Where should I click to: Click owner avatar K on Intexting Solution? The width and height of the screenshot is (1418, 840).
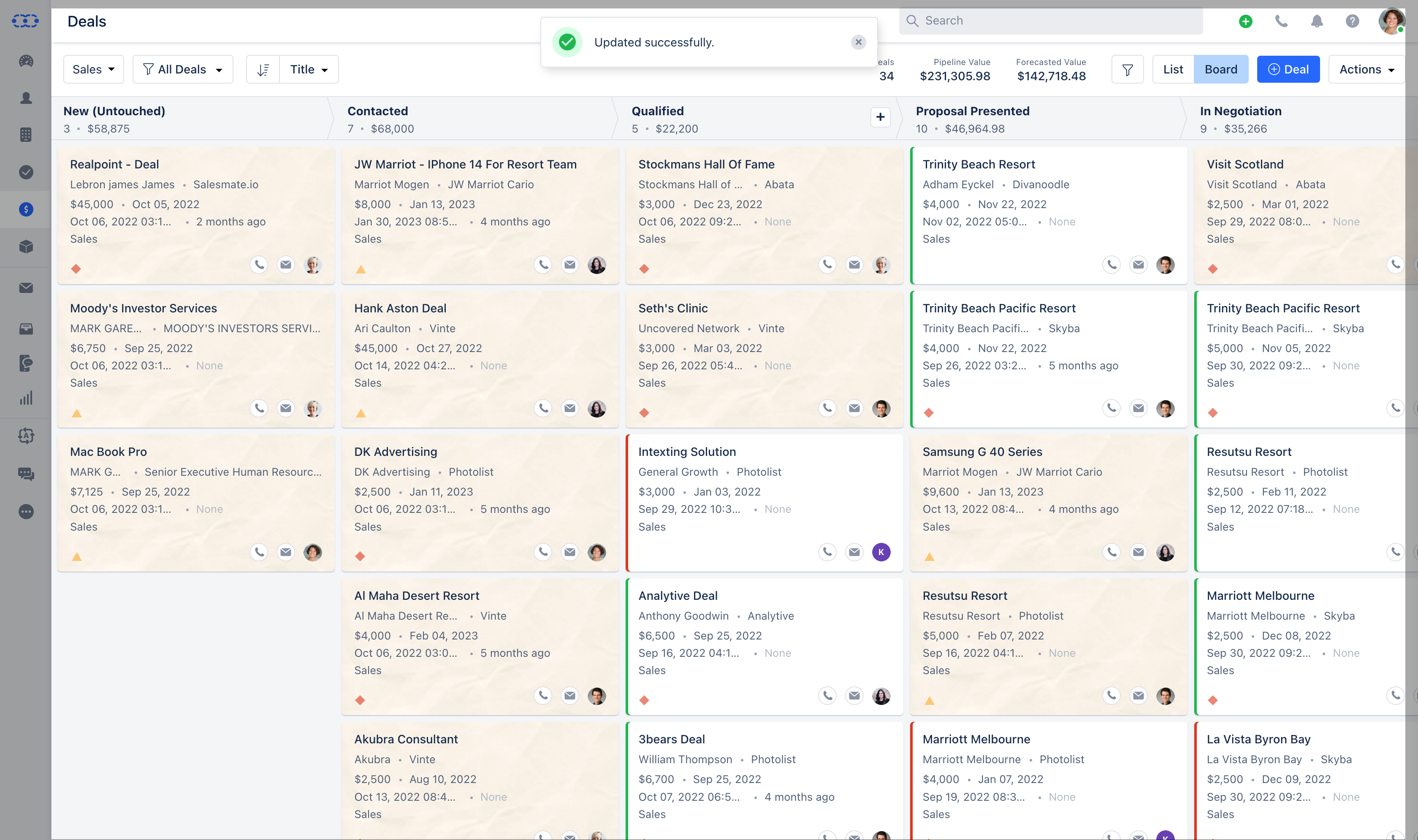pos(881,552)
